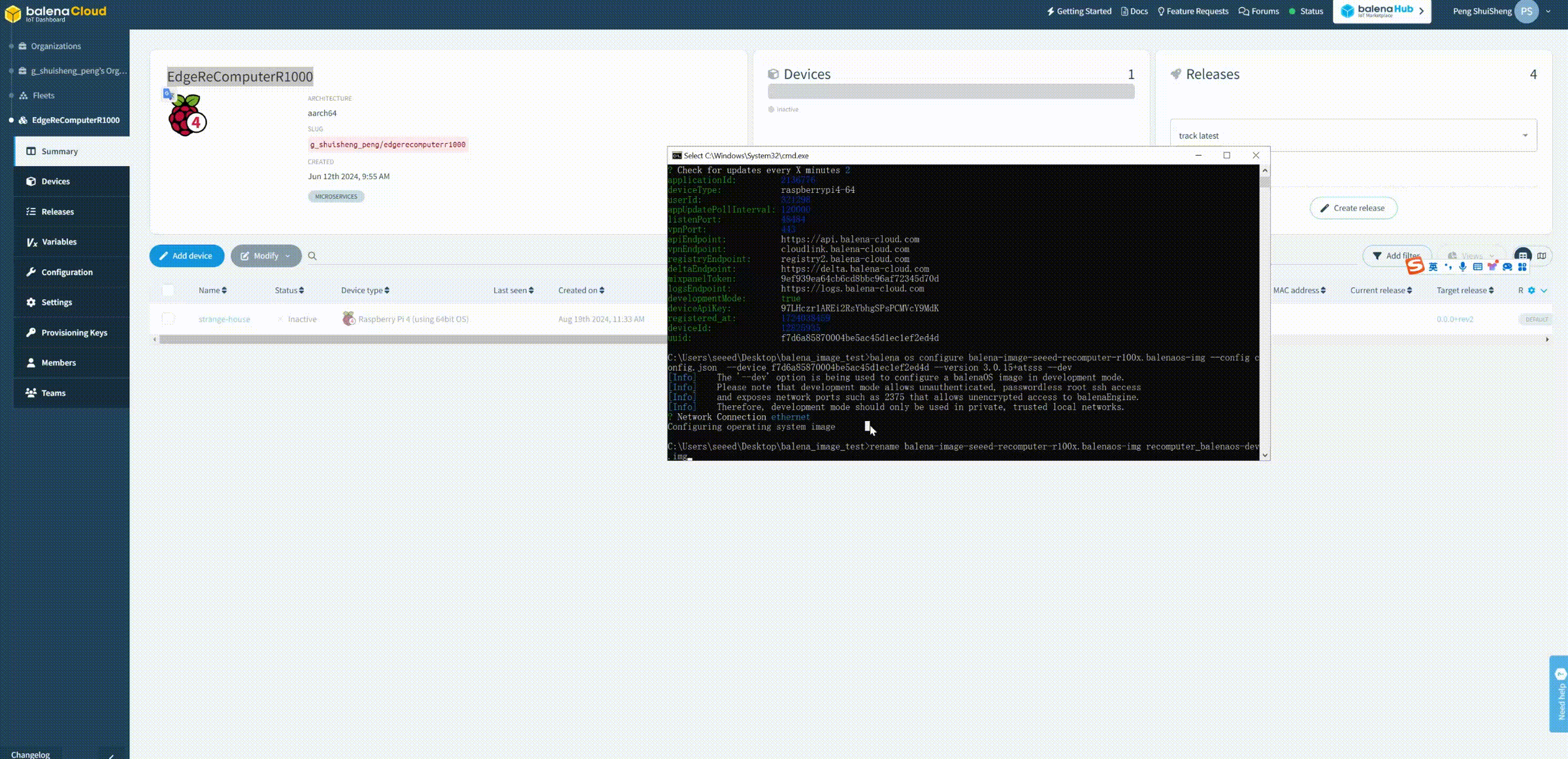Sort the device table by Name column
Image resolution: width=1568 pixels, height=759 pixels.
tap(212, 290)
